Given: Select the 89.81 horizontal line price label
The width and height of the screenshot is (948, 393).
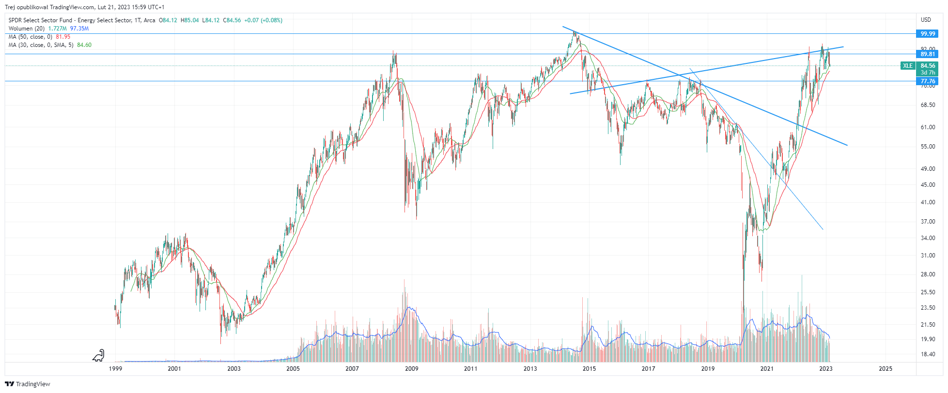Looking at the screenshot, I should (926, 54).
